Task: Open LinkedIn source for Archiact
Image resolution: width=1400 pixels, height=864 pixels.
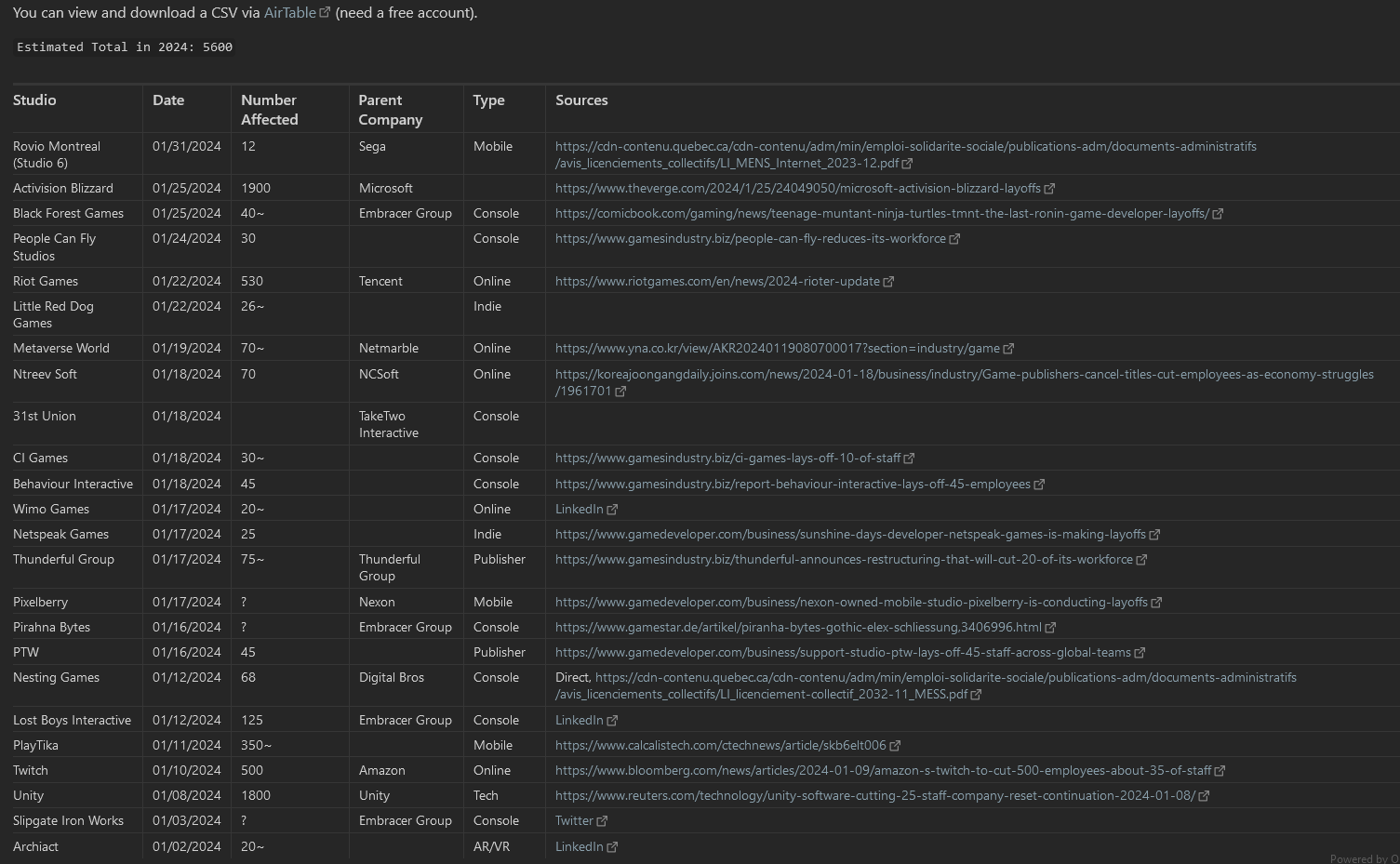Action: tap(579, 846)
